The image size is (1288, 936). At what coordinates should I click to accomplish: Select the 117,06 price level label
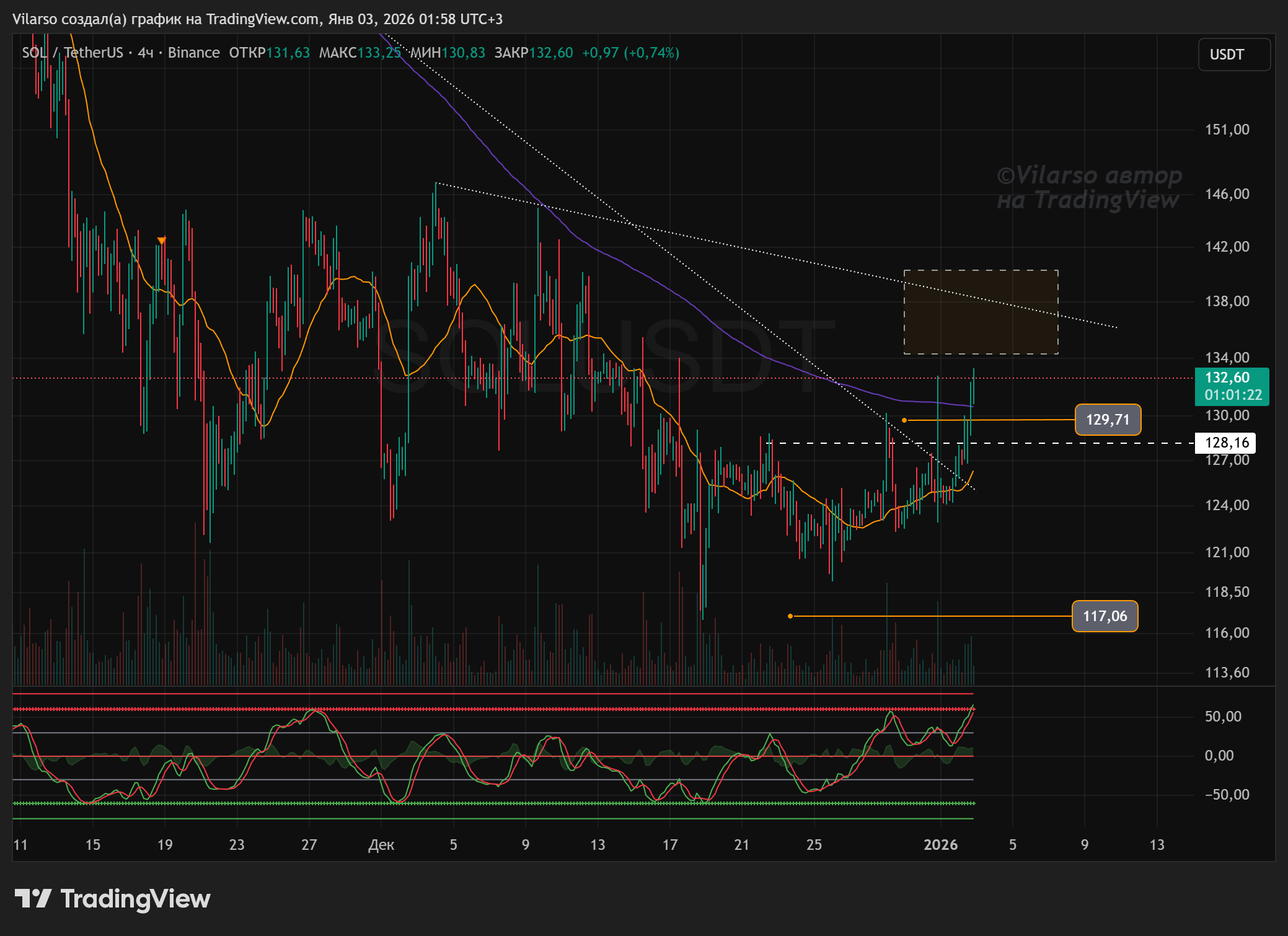(1105, 616)
